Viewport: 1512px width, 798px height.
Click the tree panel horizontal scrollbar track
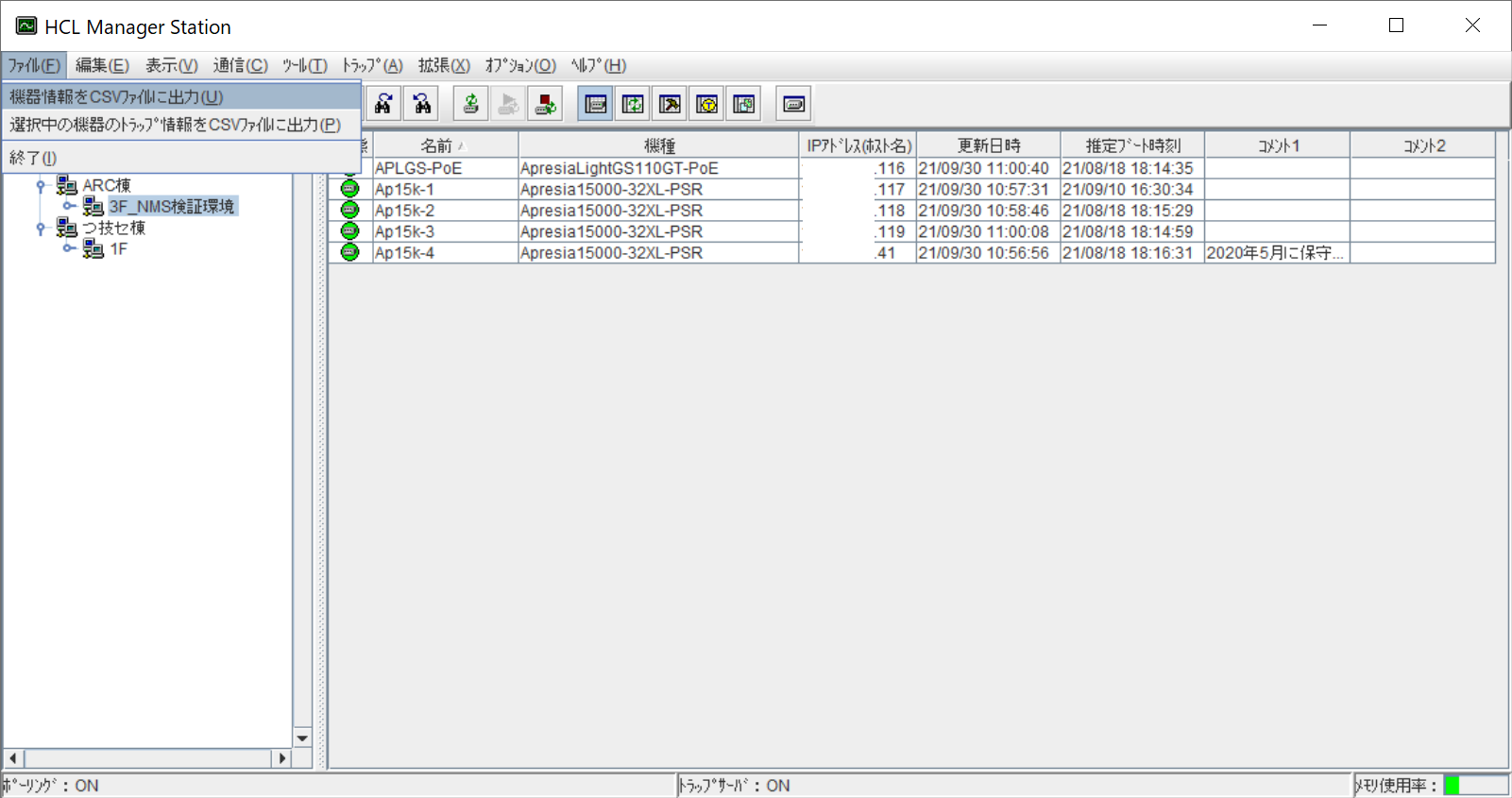tap(148, 757)
